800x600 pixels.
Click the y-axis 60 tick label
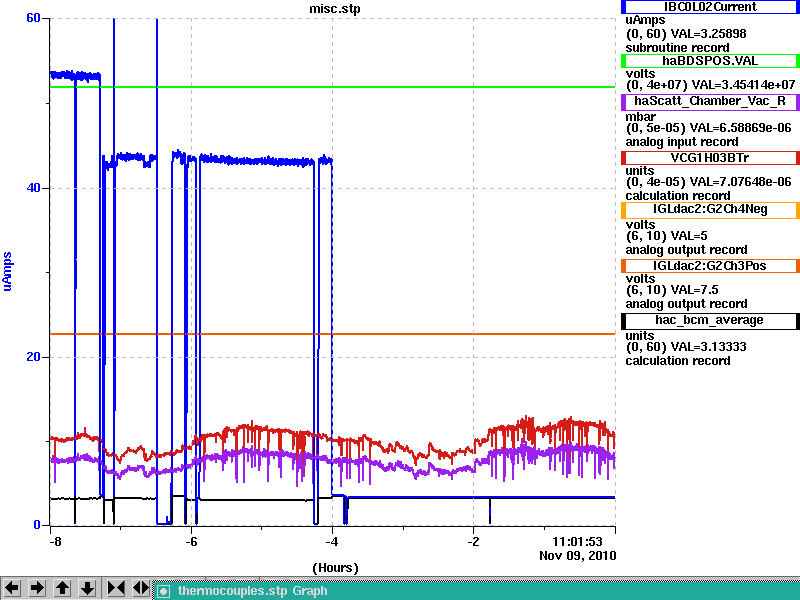(x=33, y=18)
